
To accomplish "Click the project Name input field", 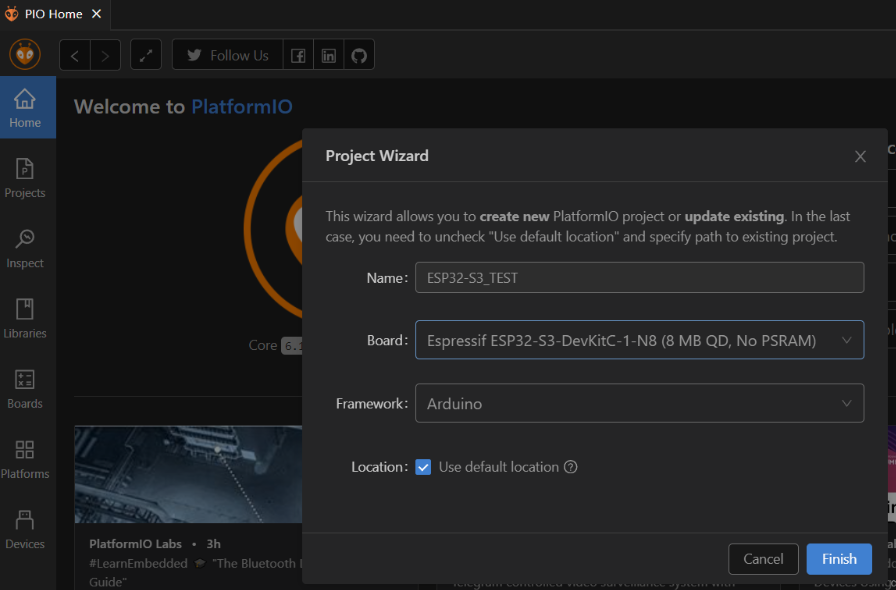I will click(639, 277).
